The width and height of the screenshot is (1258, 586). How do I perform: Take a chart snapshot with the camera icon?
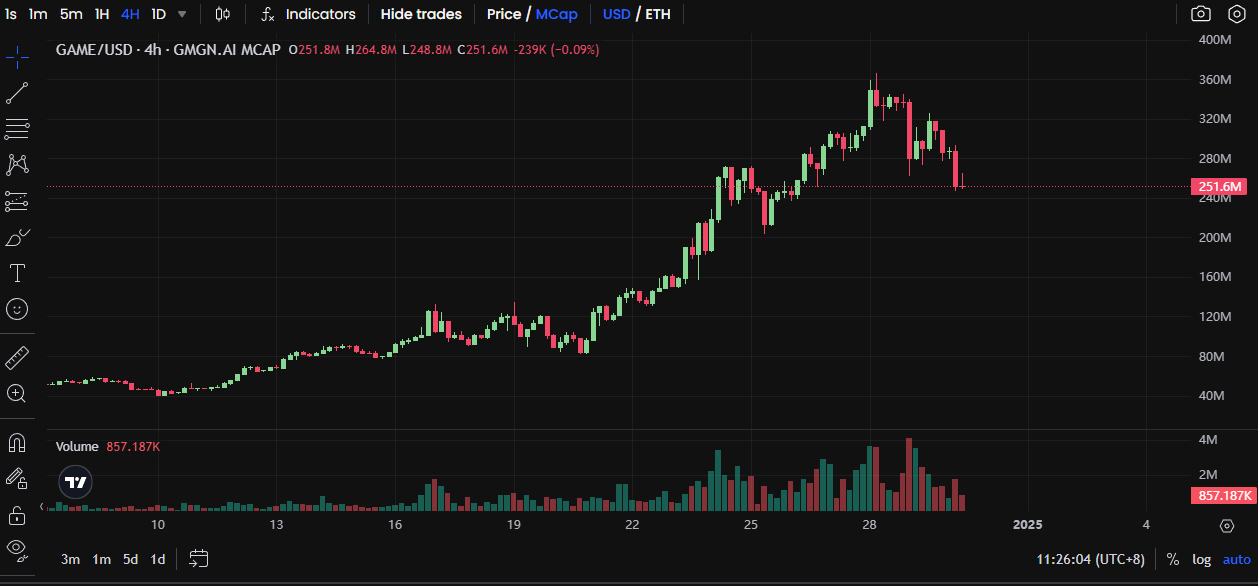[x=1200, y=14]
